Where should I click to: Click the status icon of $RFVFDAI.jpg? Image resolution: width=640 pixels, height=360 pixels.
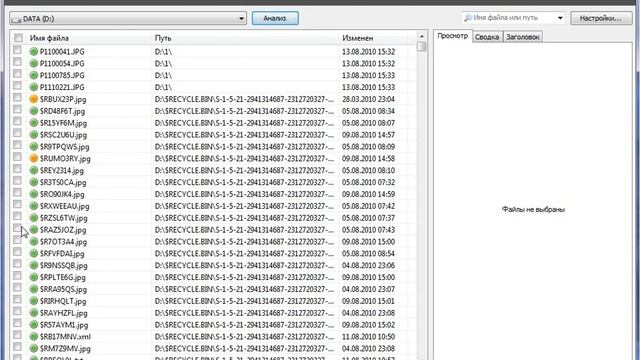[34, 253]
